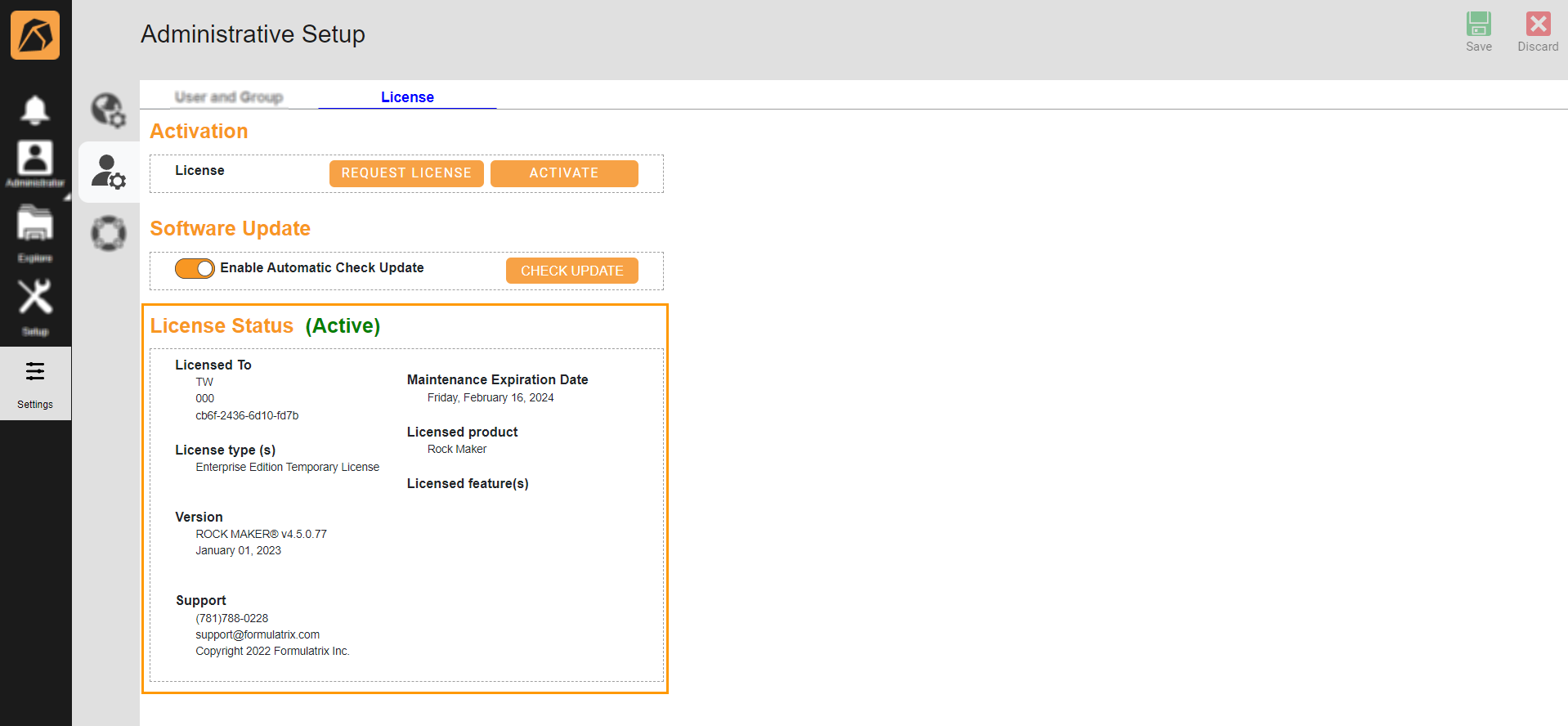Switch to the User and Group tab
This screenshot has width=1568, height=726.
click(x=229, y=96)
